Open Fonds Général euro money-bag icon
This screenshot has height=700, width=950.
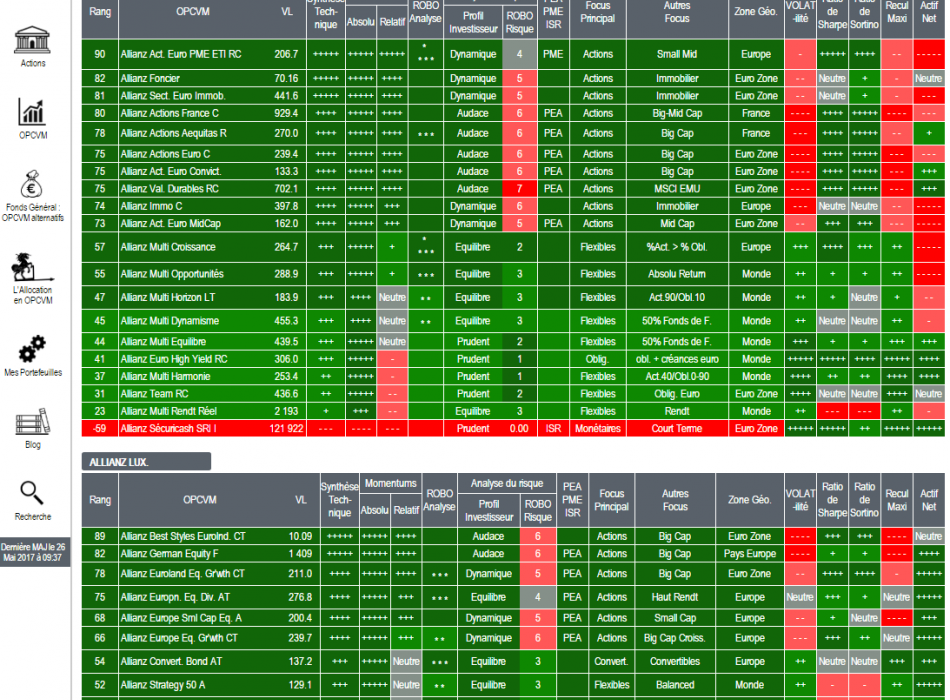click(32, 184)
